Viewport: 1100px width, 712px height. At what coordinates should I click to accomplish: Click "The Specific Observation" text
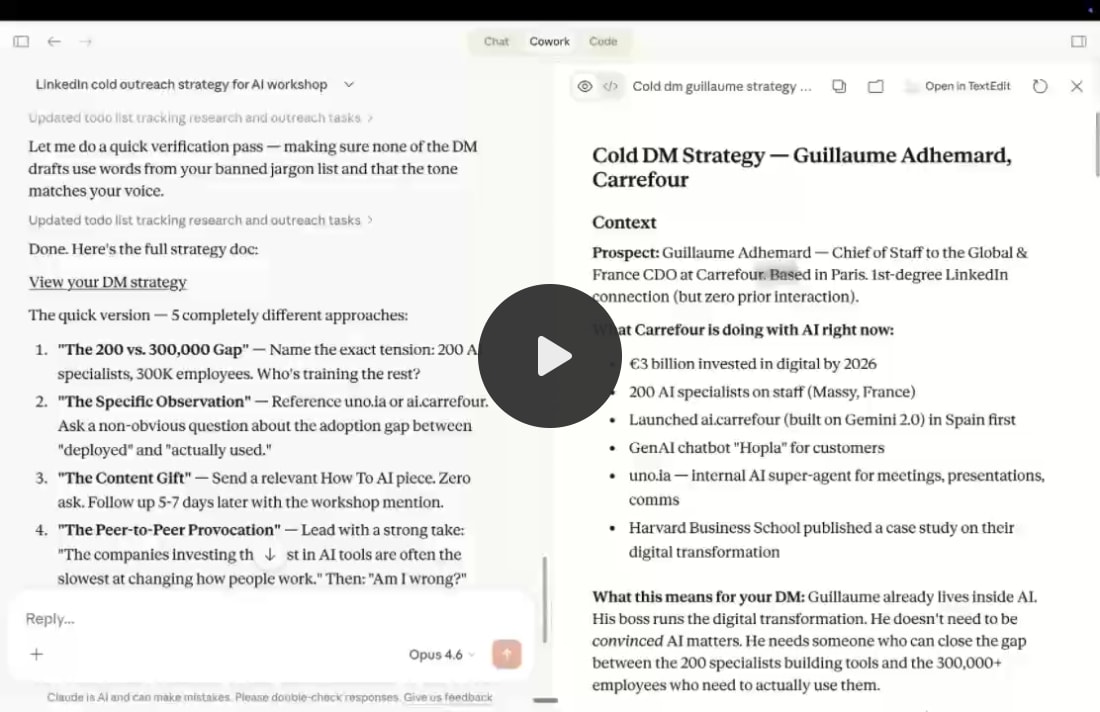[x=154, y=401]
